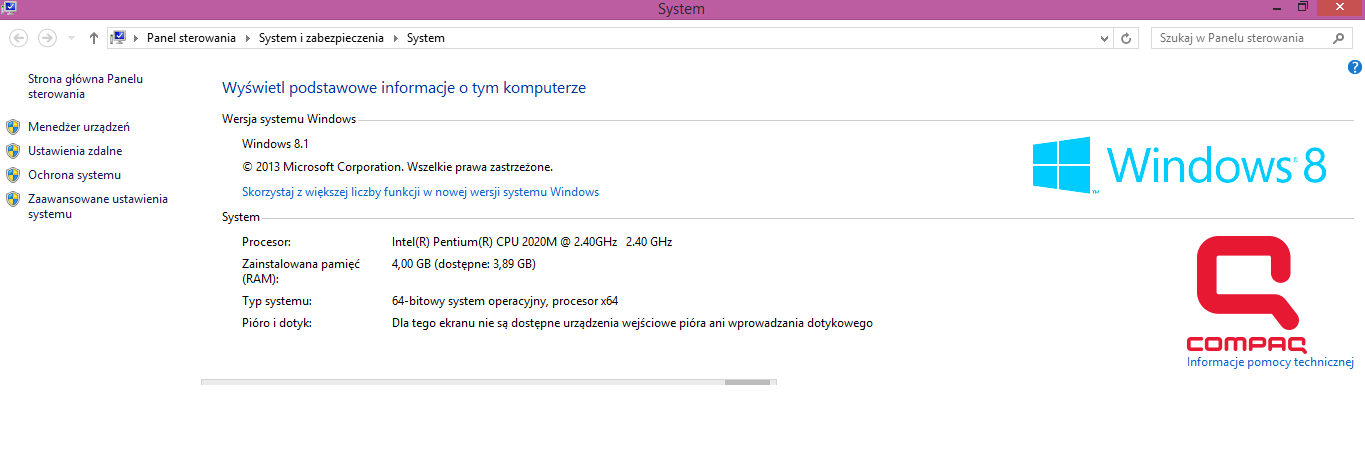The image size is (1365, 460).
Task: Click shield icon next to 'Menedżer urządzeń'
Action: click(x=13, y=127)
